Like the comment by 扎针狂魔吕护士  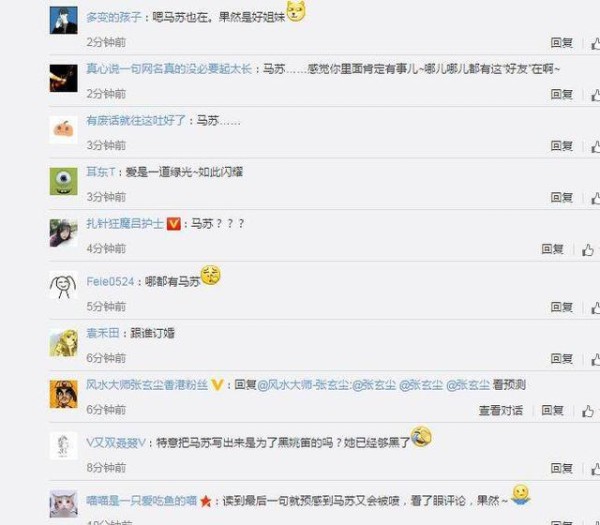(x=588, y=250)
